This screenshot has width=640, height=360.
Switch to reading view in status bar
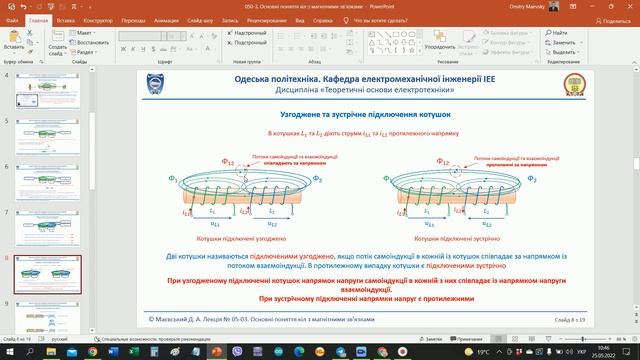coord(531,339)
